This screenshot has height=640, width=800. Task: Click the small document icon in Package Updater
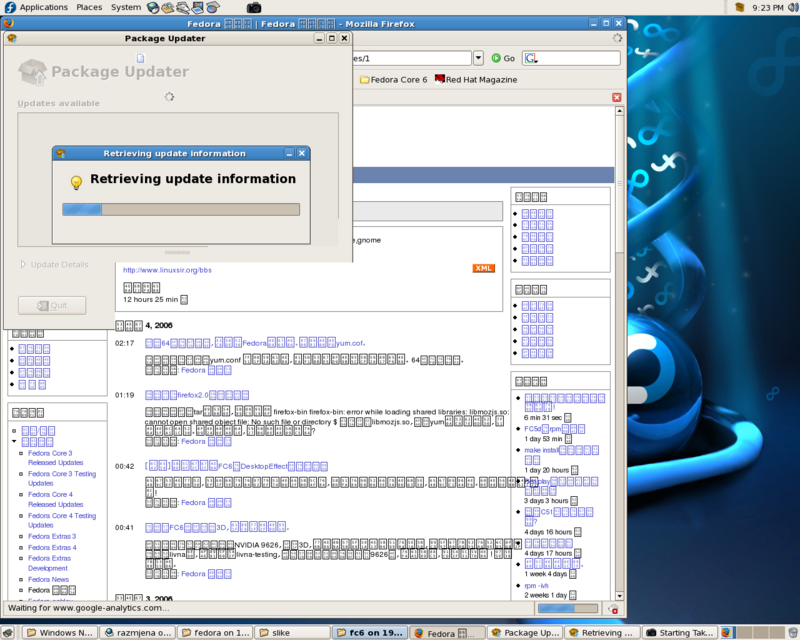(x=140, y=58)
